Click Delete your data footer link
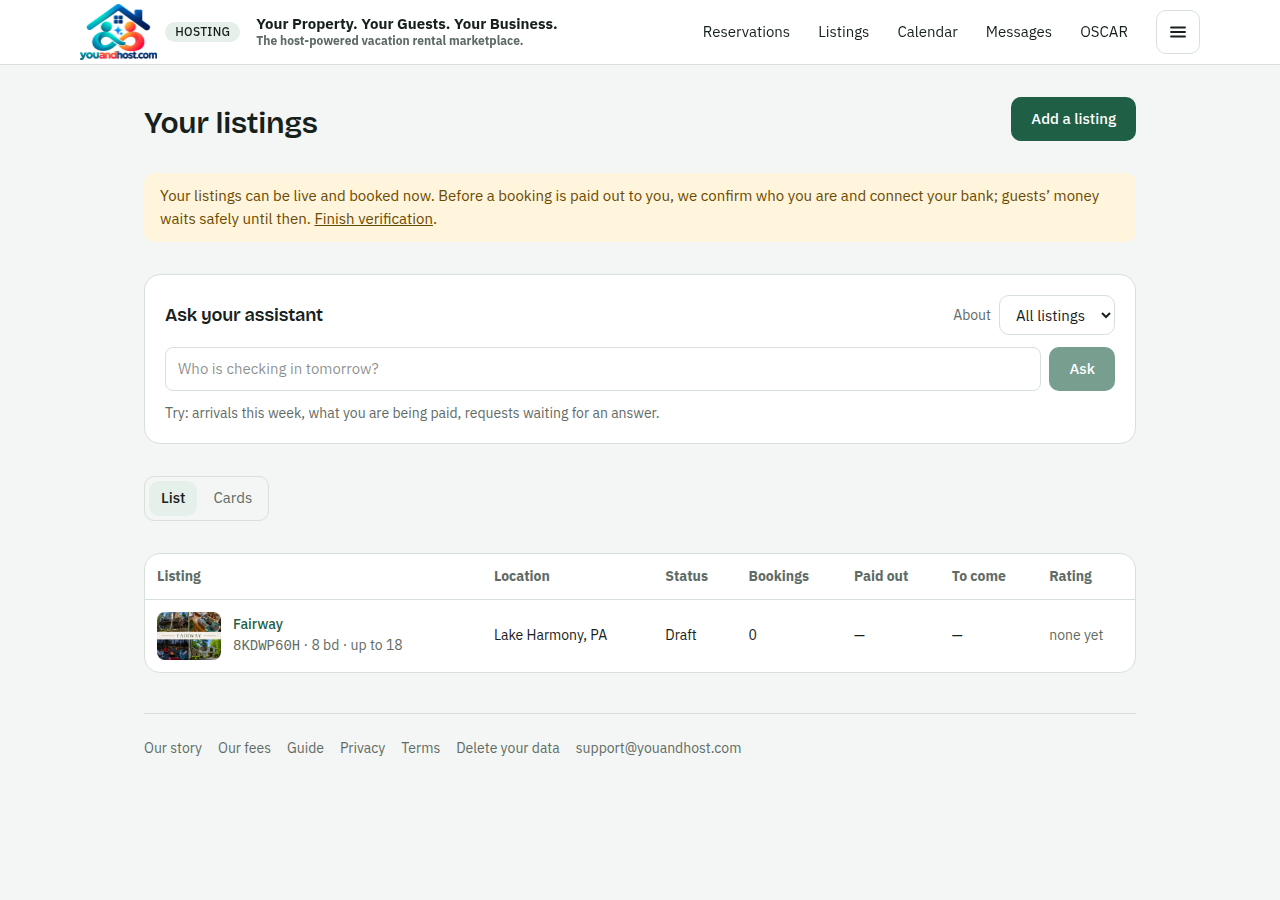The width and height of the screenshot is (1280, 900). point(508,748)
